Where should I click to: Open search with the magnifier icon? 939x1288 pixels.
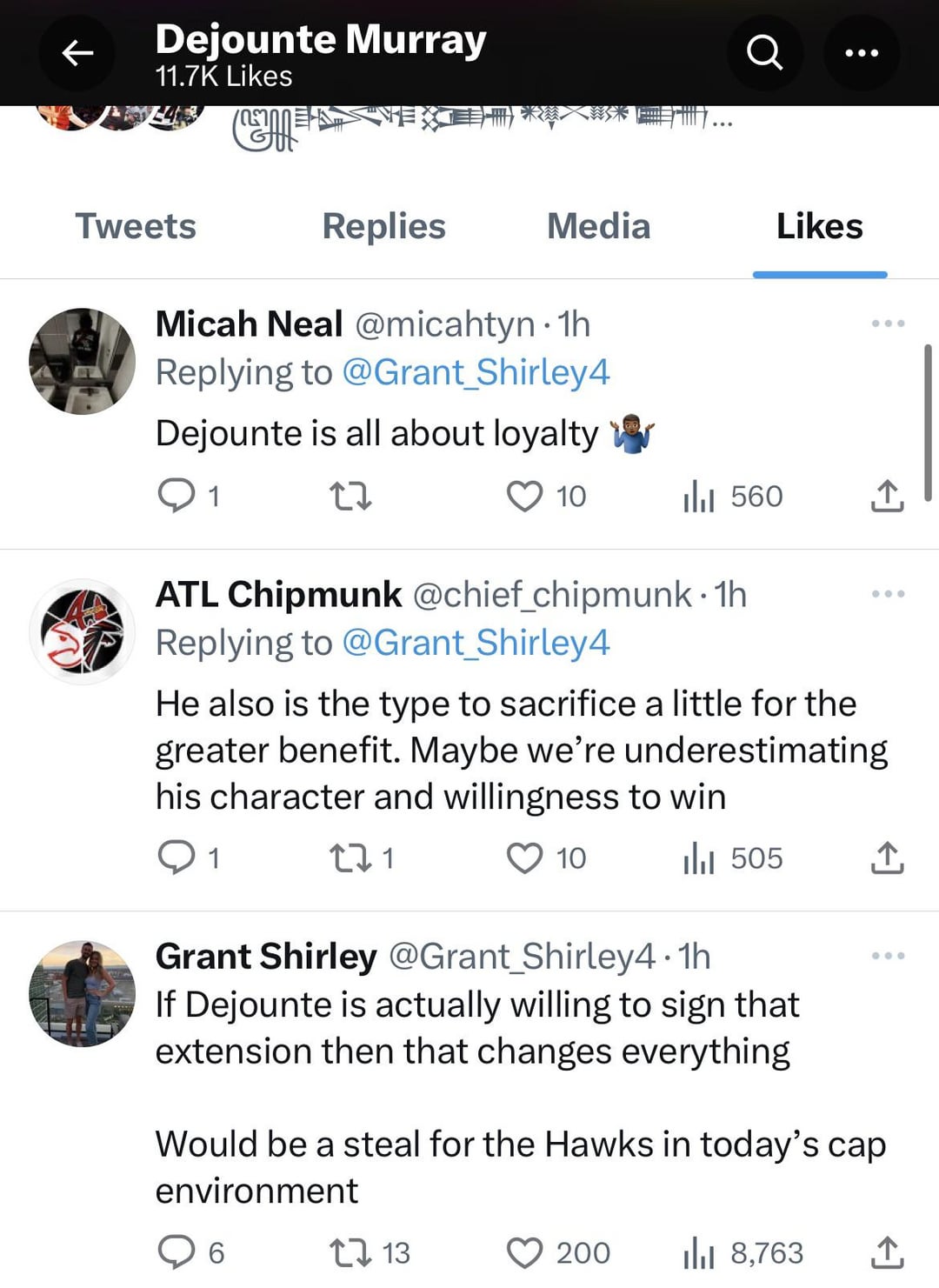click(764, 53)
